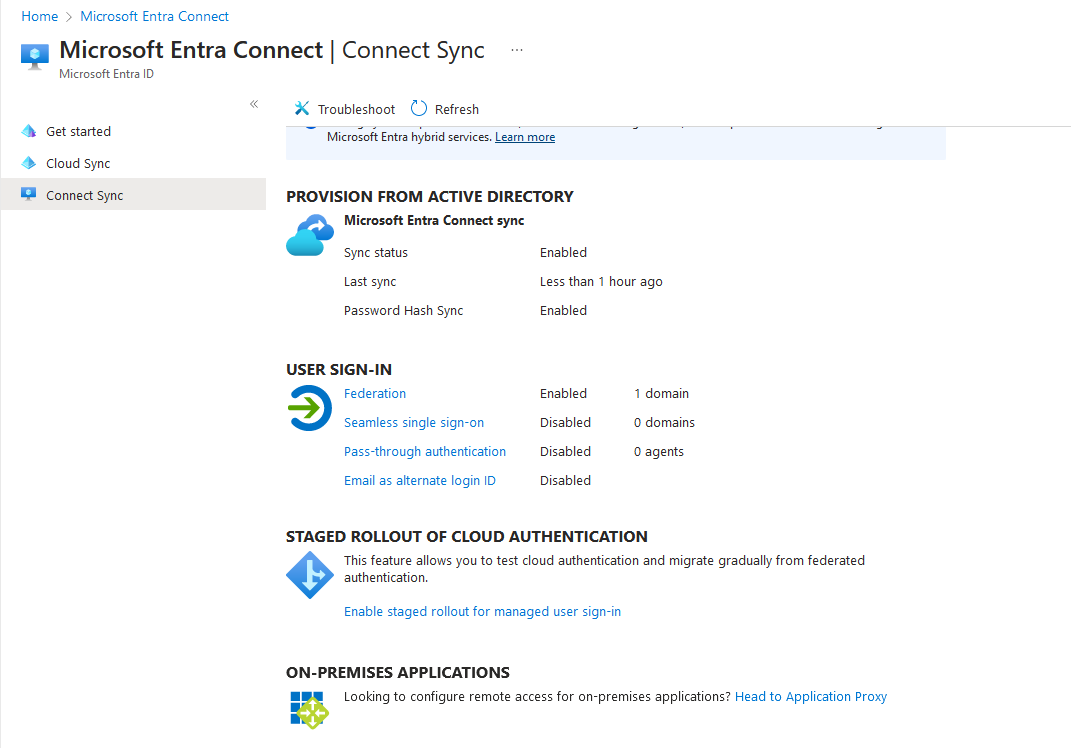Viewport: 1071px width, 748px height.
Task: Click the Refresh circular arrow icon
Action: [419, 109]
